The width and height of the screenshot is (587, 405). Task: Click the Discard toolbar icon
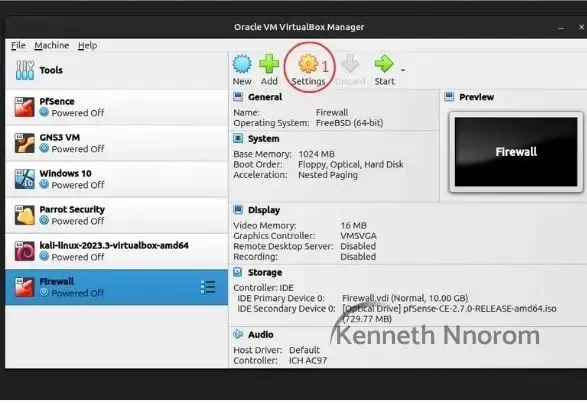pos(350,64)
